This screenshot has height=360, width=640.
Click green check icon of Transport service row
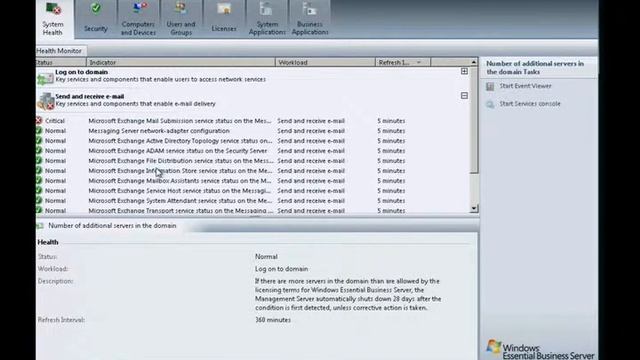39,210
